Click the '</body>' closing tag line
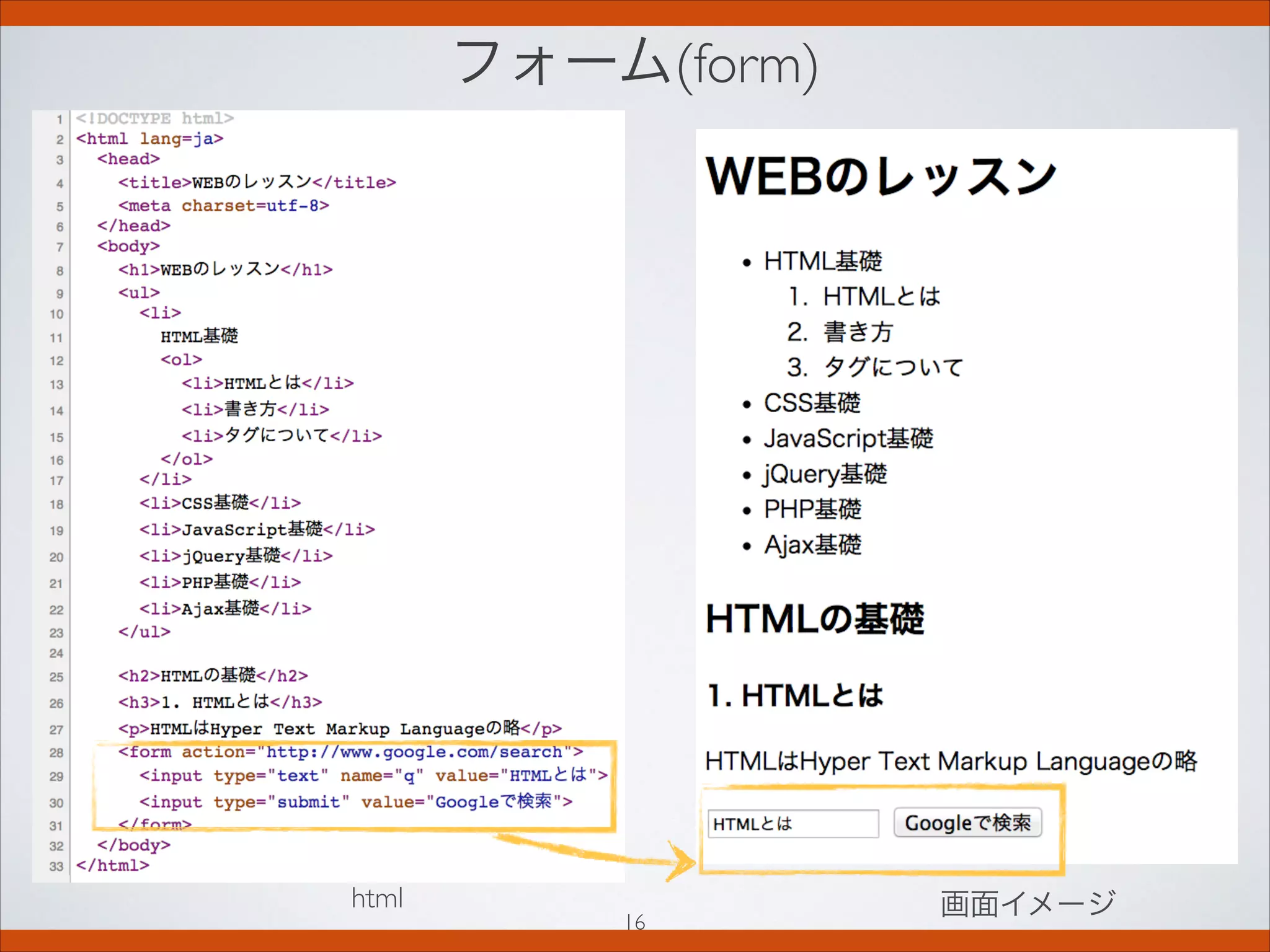 coord(133,845)
